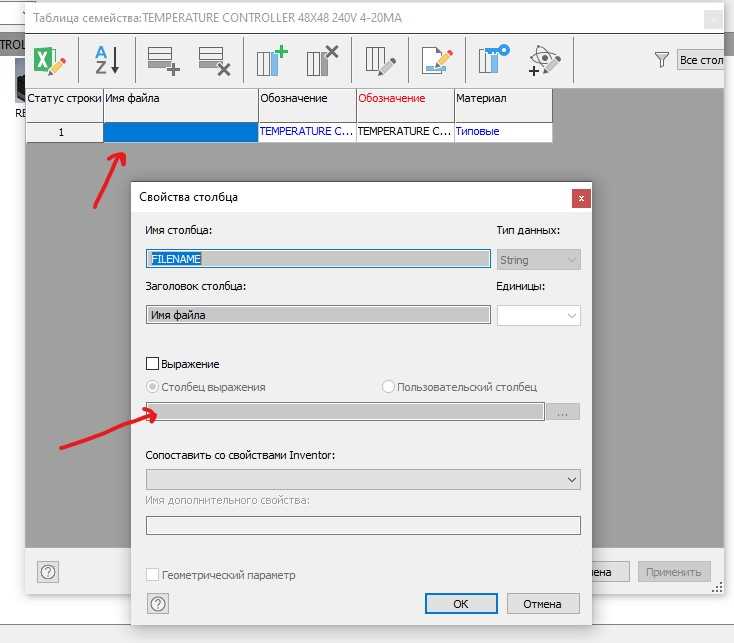Viewport: 734px width, 643px height.
Task: Close the column properties dialog
Action: 581,198
